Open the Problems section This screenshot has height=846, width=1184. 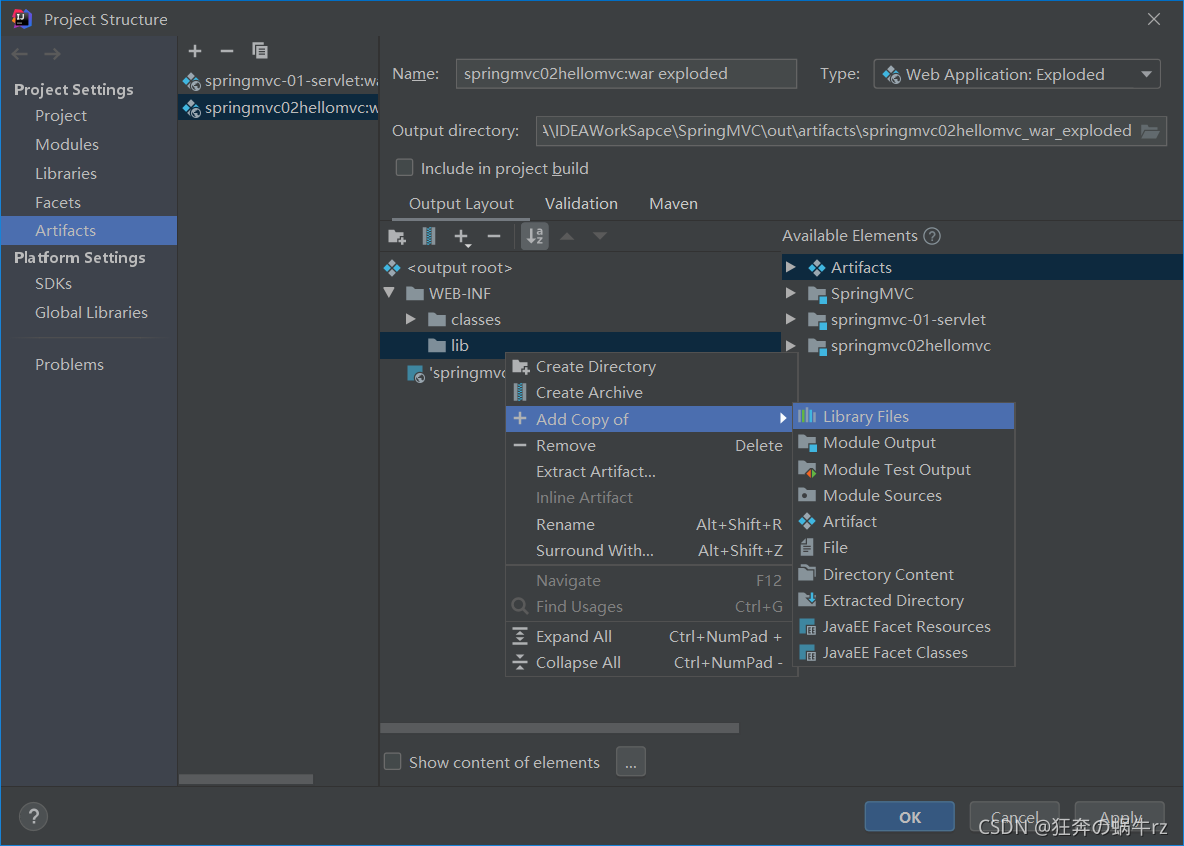pyautogui.click(x=69, y=364)
